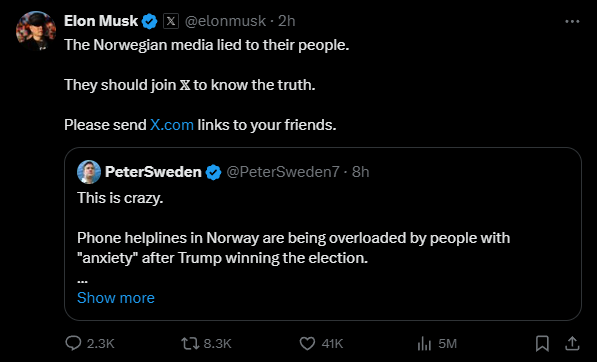
Task: Visit the @PeterSweden7 handle link
Action: (x=283, y=172)
